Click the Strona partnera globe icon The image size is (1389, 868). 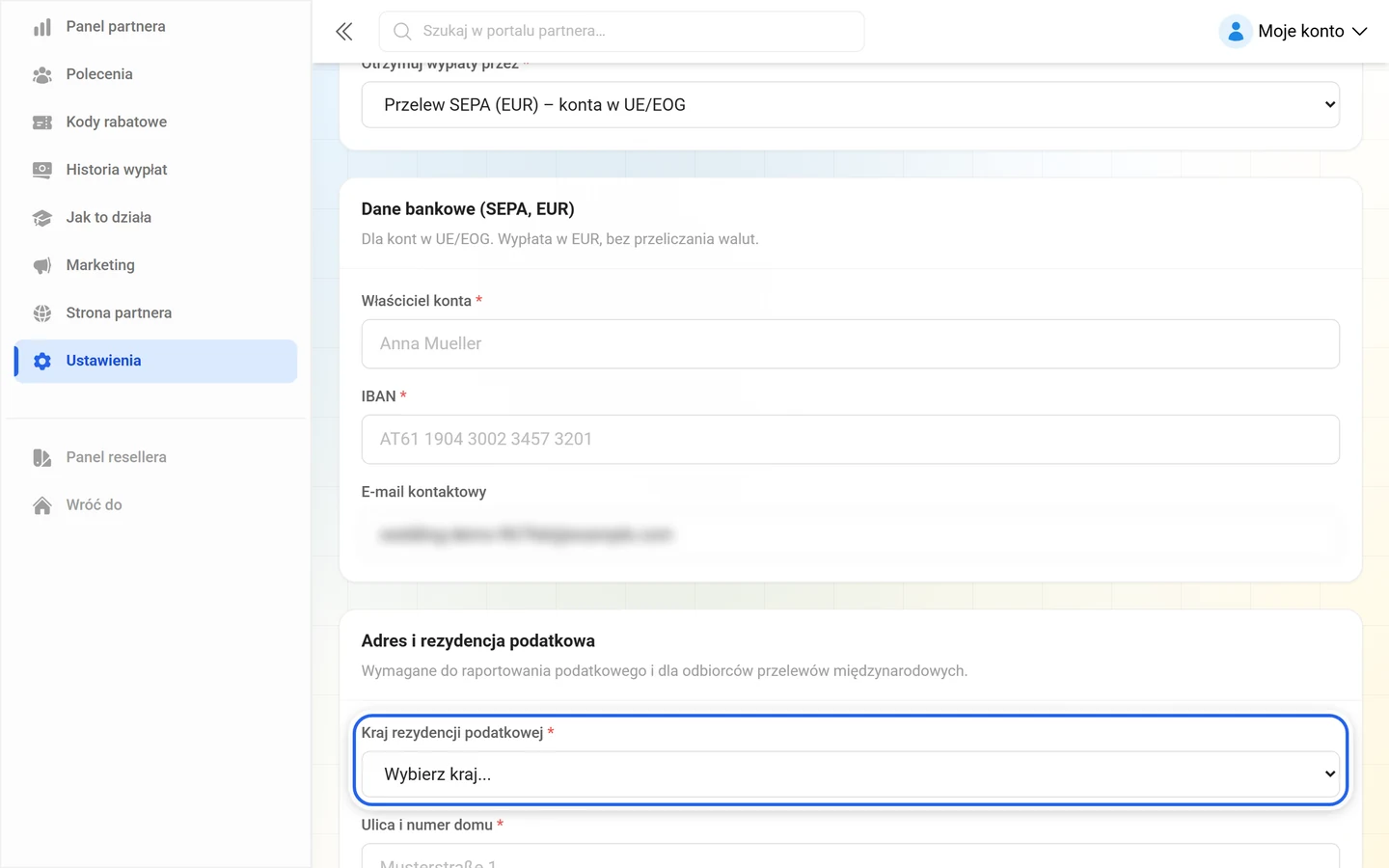[x=41, y=313]
